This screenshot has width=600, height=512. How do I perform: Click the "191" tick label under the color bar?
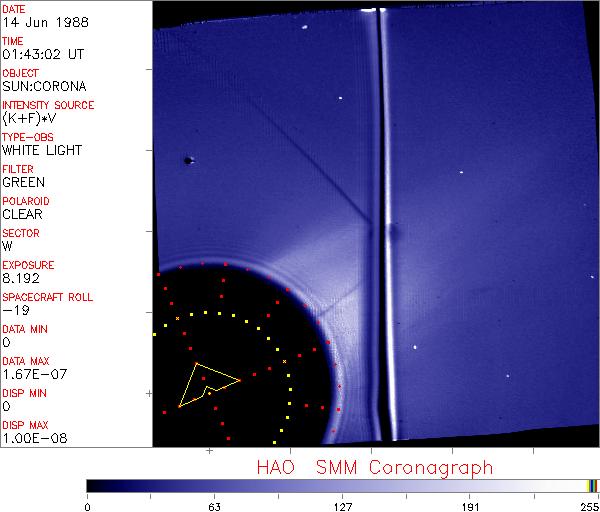point(470,505)
